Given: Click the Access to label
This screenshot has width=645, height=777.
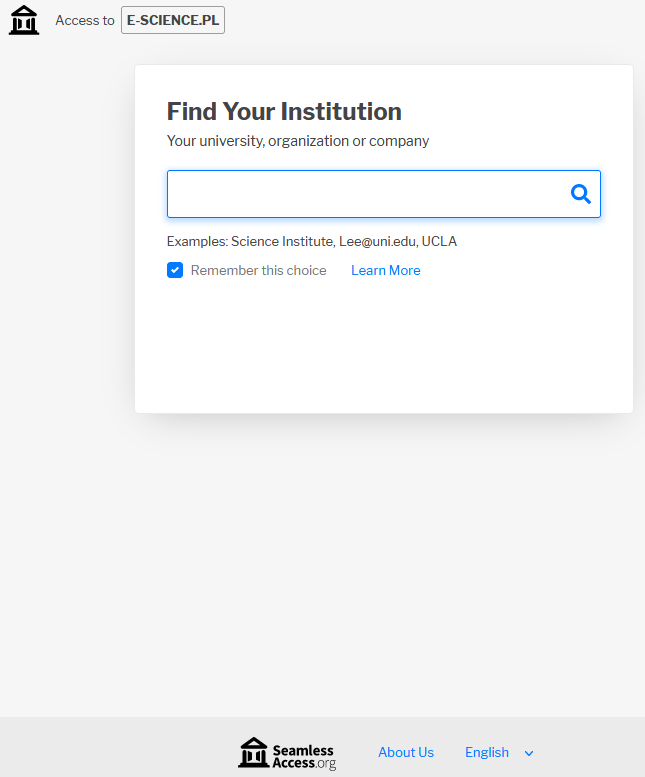Looking at the screenshot, I should pyautogui.click(x=85, y=20).
